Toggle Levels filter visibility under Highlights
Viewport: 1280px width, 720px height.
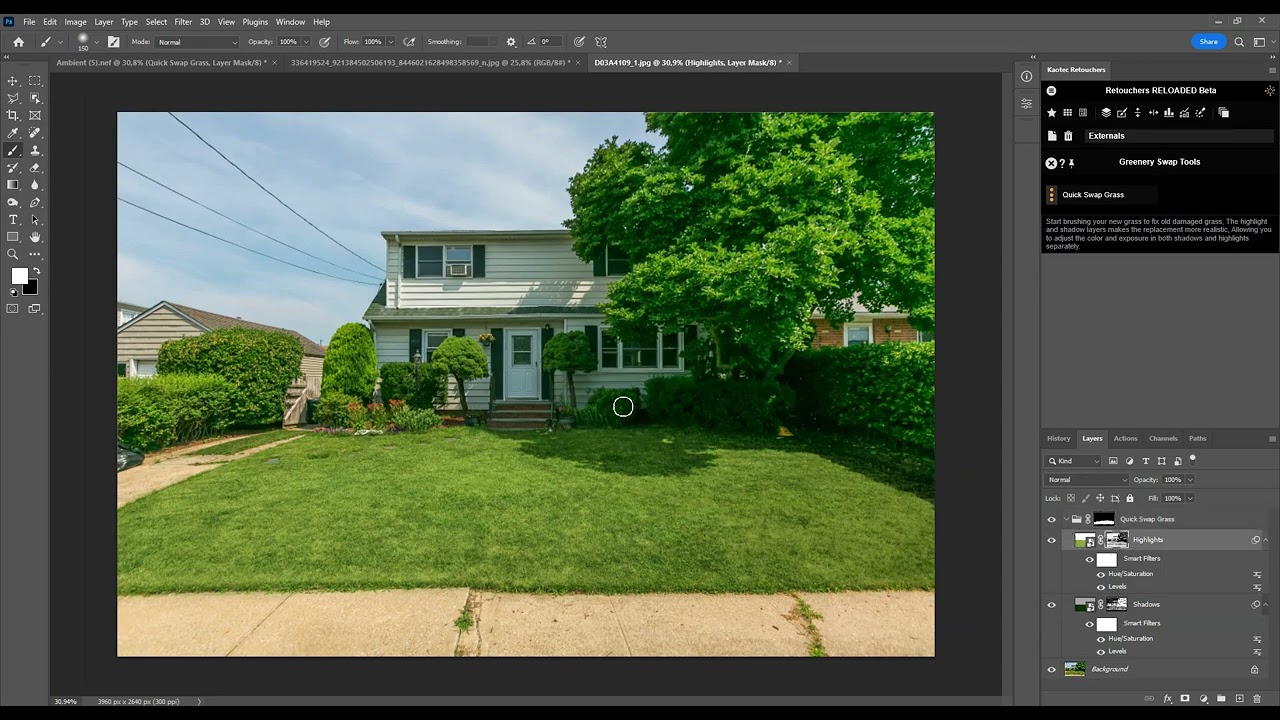click(x=1101, y=587)
